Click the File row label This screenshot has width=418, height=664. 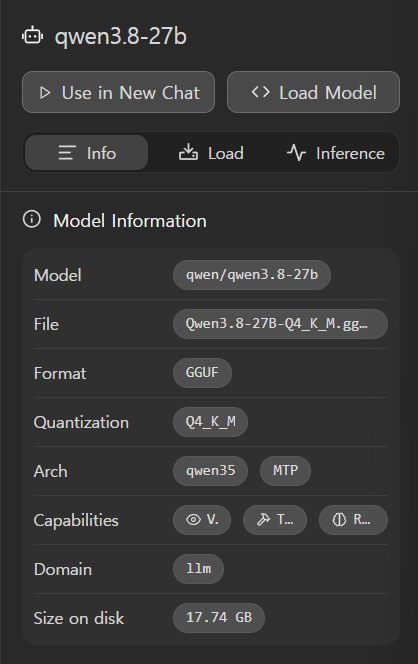pos(46,324)
